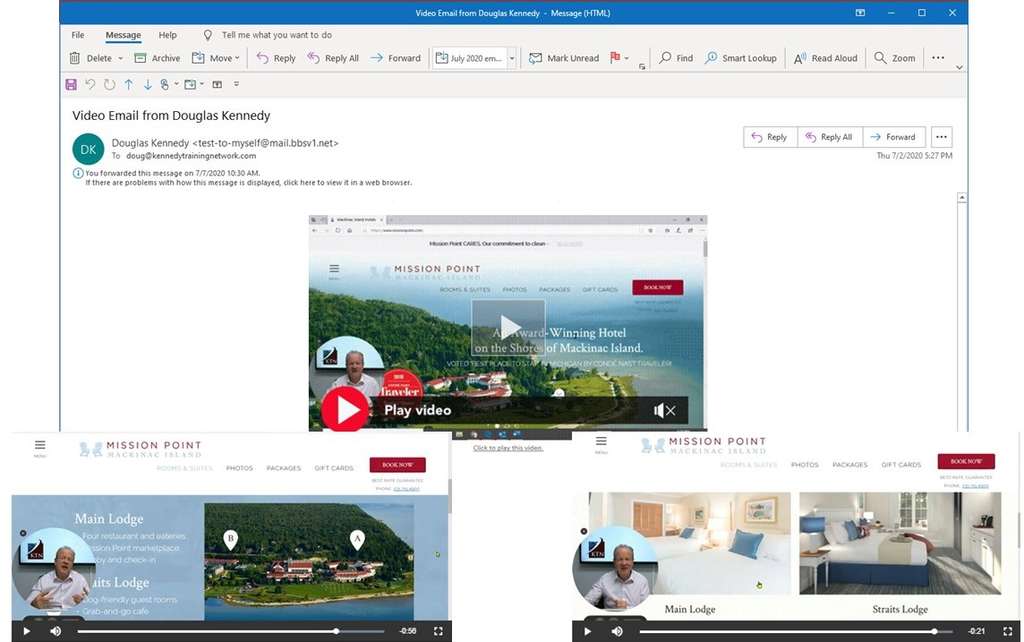1024x642 pixels.
Task: Unmute the email video speaker icon
Action: pos(664,410)
